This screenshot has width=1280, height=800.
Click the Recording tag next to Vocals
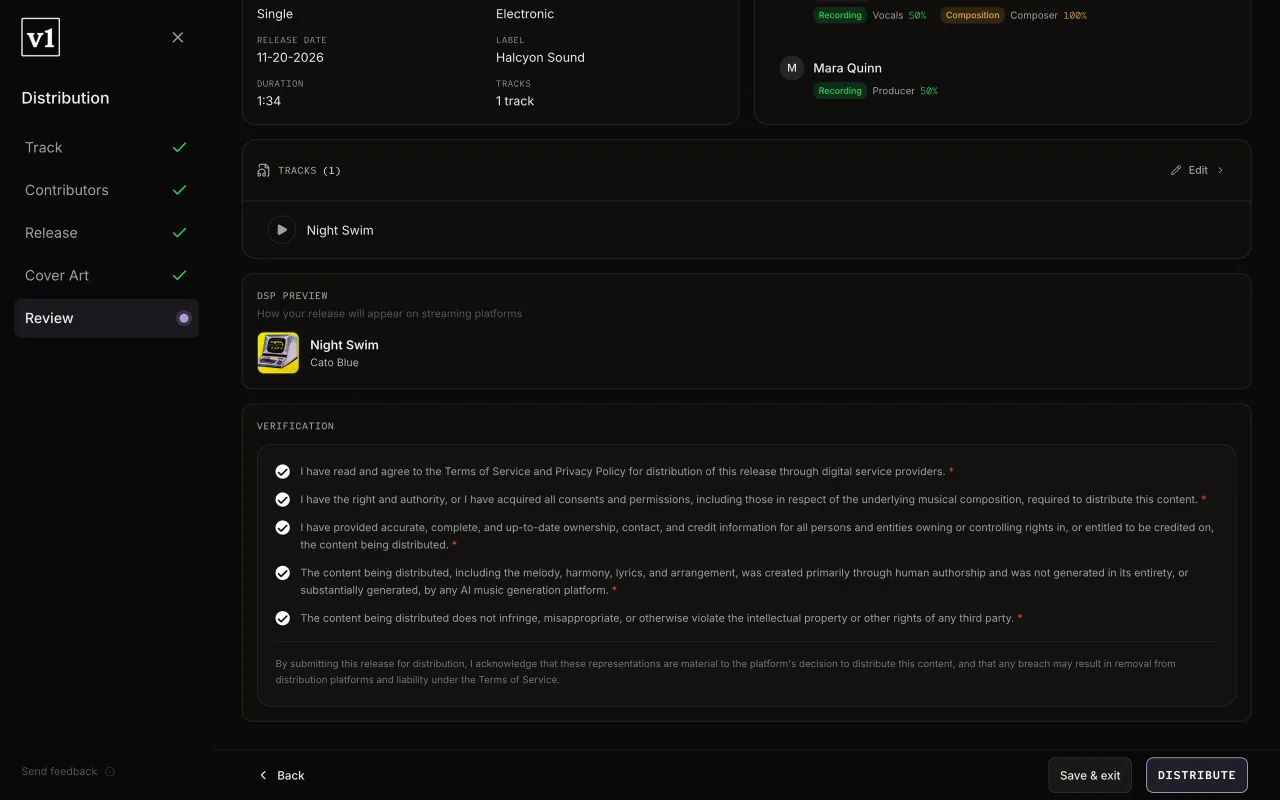(840, 15)
